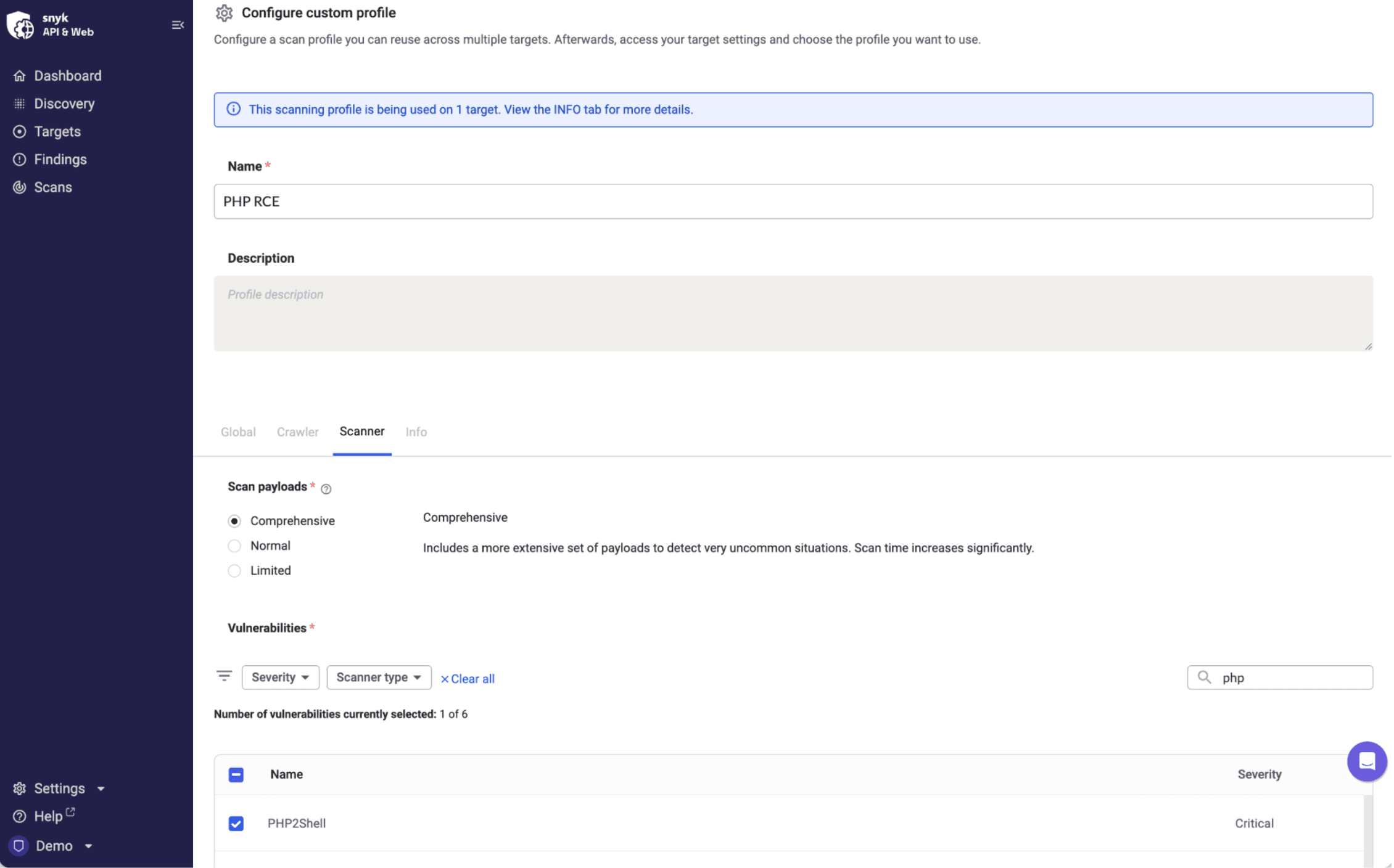Expand the Settings menu arrow
Screen dimensions: 1394x868
pyautogui.click(x=101, y=788)
